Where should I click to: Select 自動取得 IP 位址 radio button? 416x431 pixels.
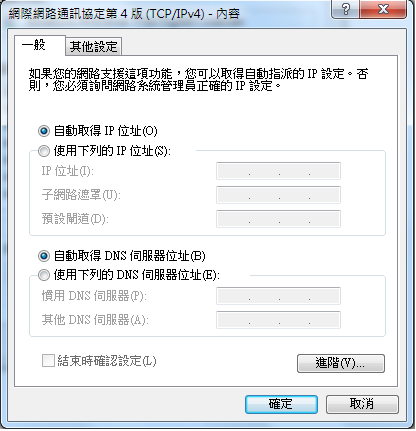(x=44, y=131)
